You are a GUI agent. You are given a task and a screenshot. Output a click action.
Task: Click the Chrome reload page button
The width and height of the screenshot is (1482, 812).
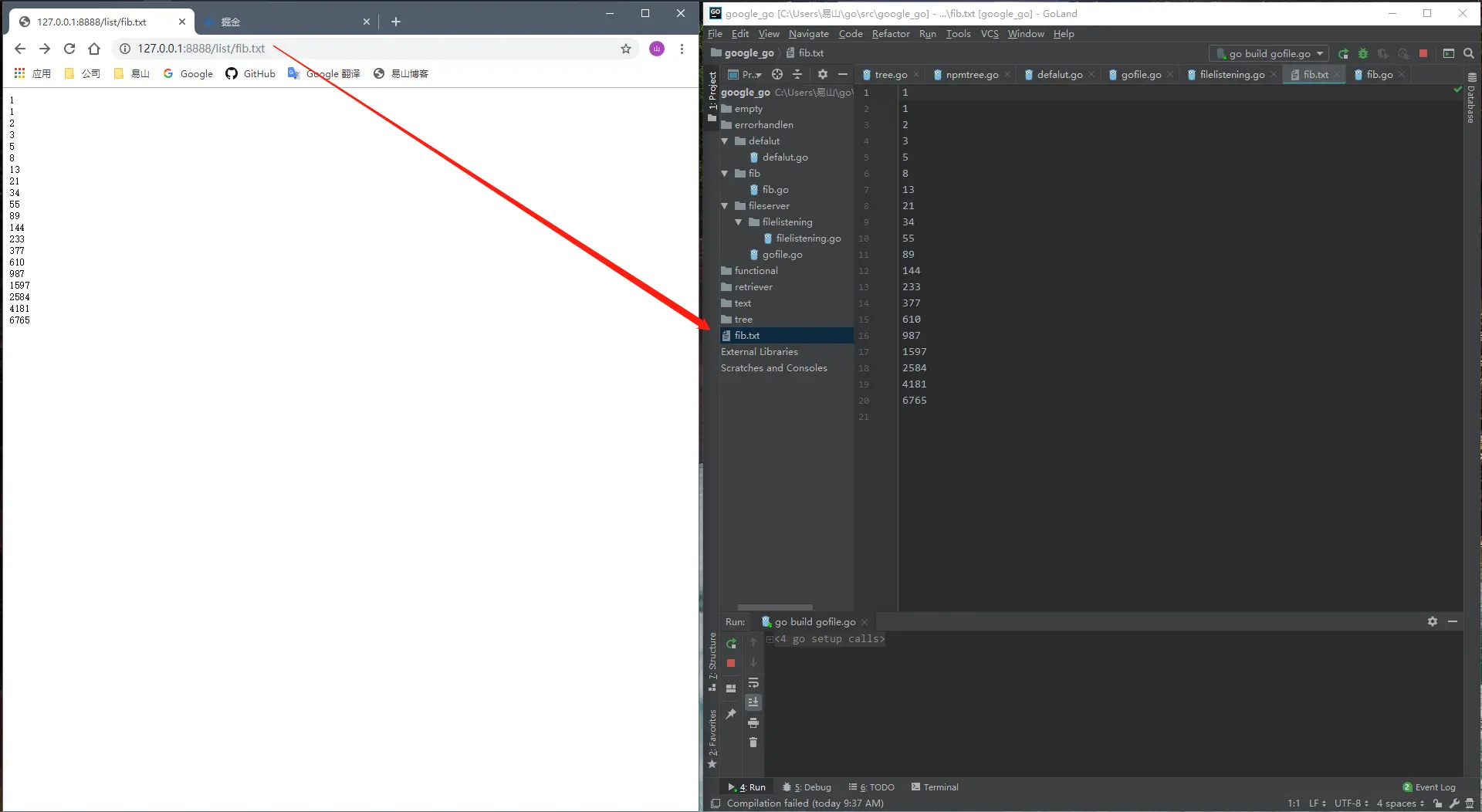69,49
